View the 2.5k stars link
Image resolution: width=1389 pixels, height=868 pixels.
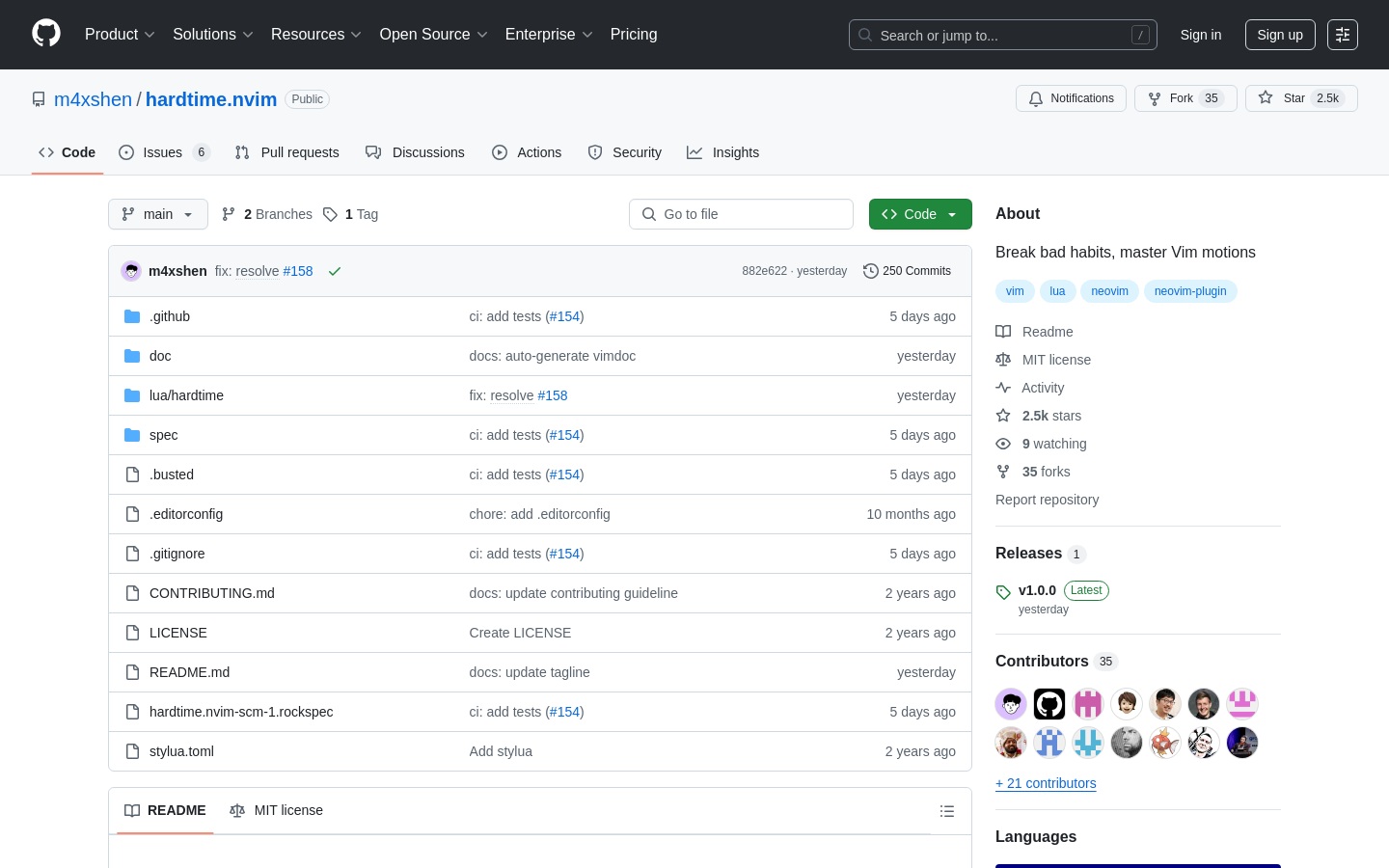coord(1039,416)
